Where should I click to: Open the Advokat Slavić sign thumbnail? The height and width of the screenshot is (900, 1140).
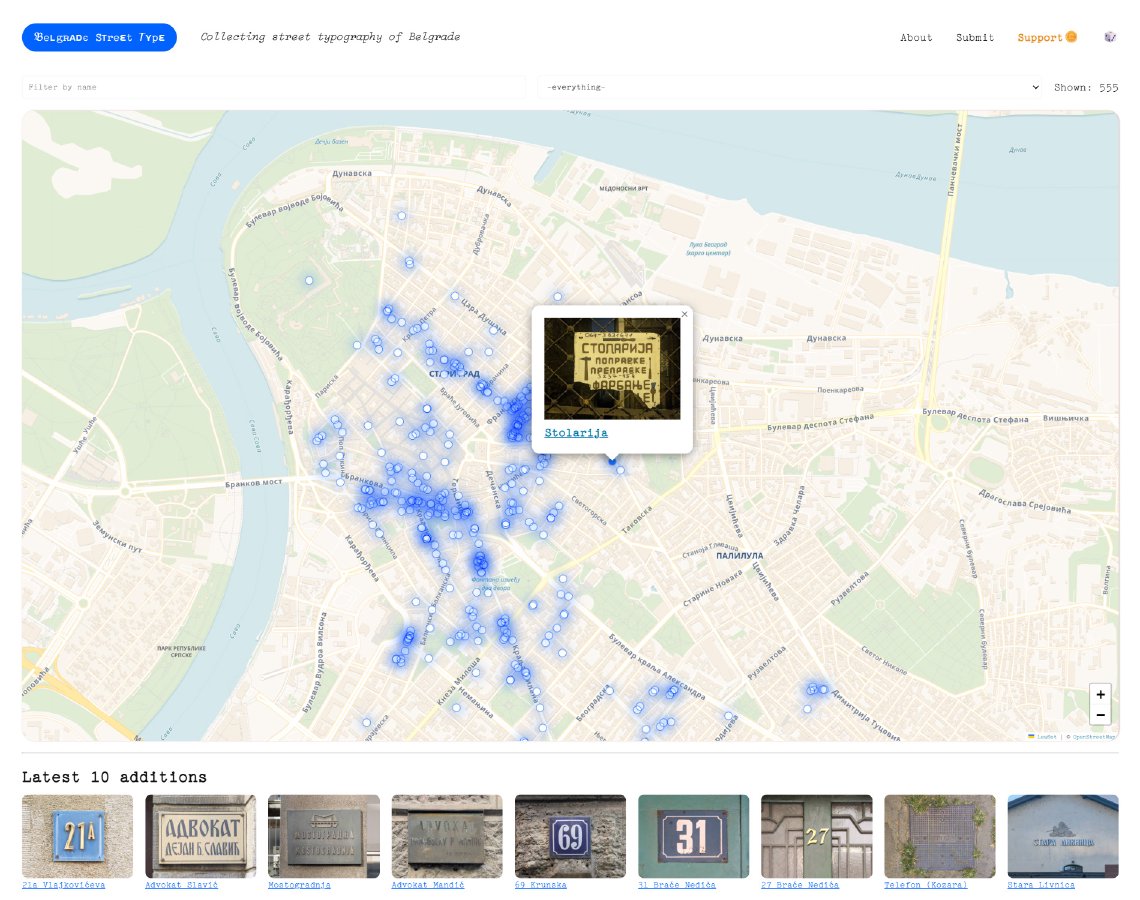pos(201,836)
